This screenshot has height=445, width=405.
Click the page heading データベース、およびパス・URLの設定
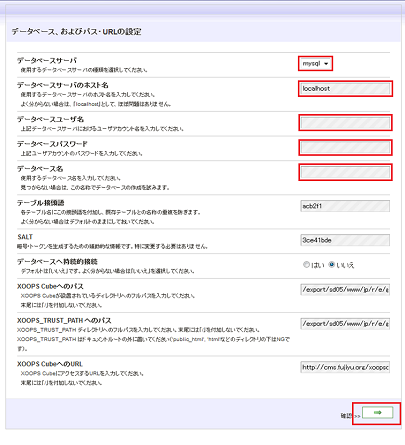tap(76, 32)
